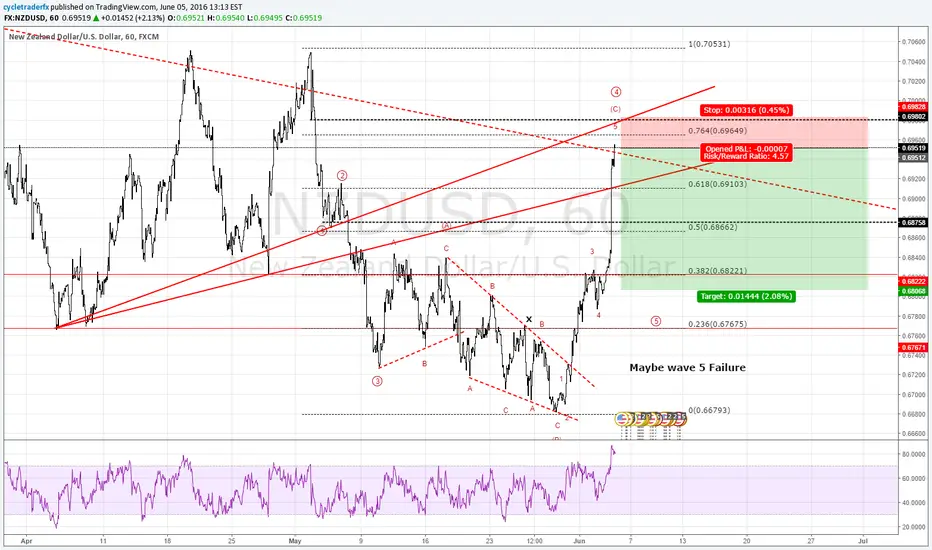Click the circled wave 5 label
Screen dimensions: 932x550
[x=656, y=321]
